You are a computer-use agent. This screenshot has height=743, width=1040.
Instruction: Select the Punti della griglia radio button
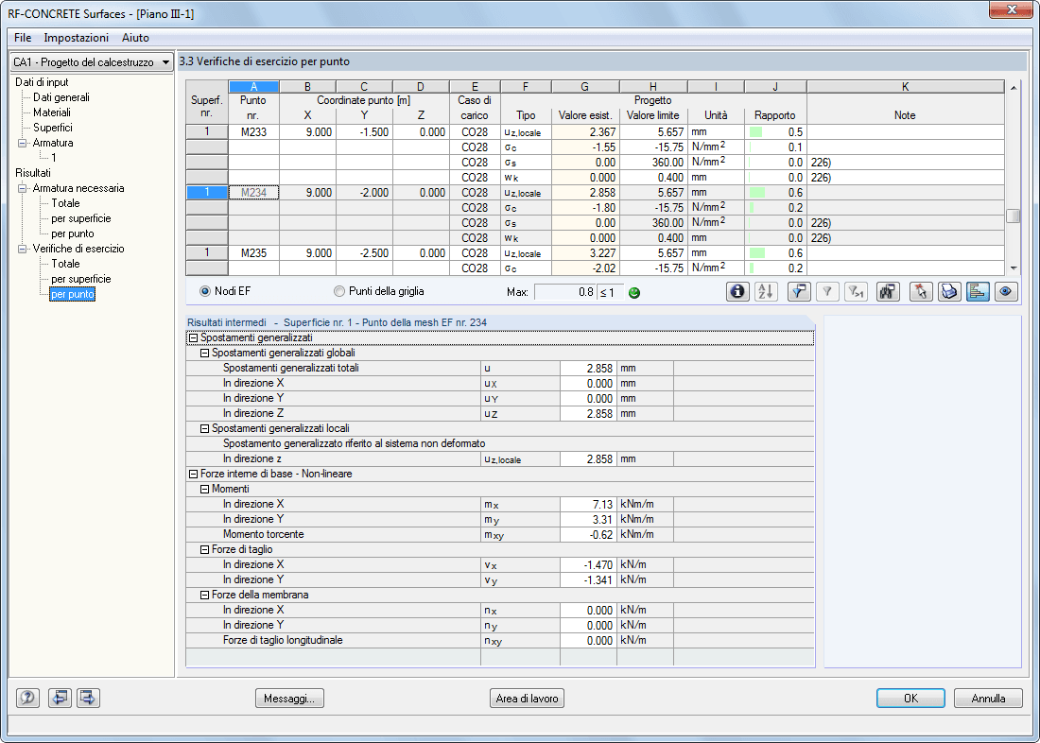[x=340, y=291]
